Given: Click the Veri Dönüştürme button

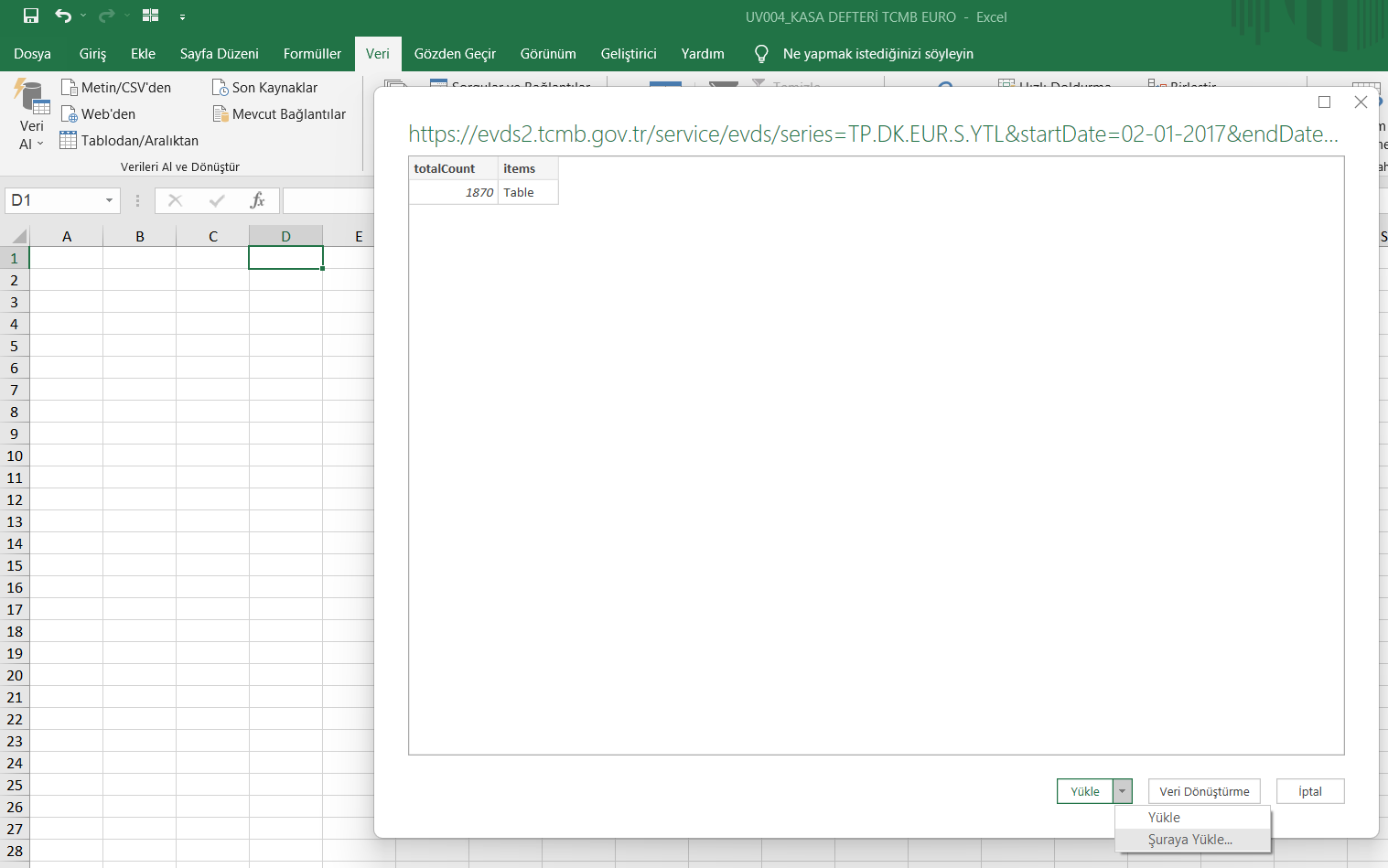Looking at the screenshot, I should pyautogui.click(x=1204, y=791).
